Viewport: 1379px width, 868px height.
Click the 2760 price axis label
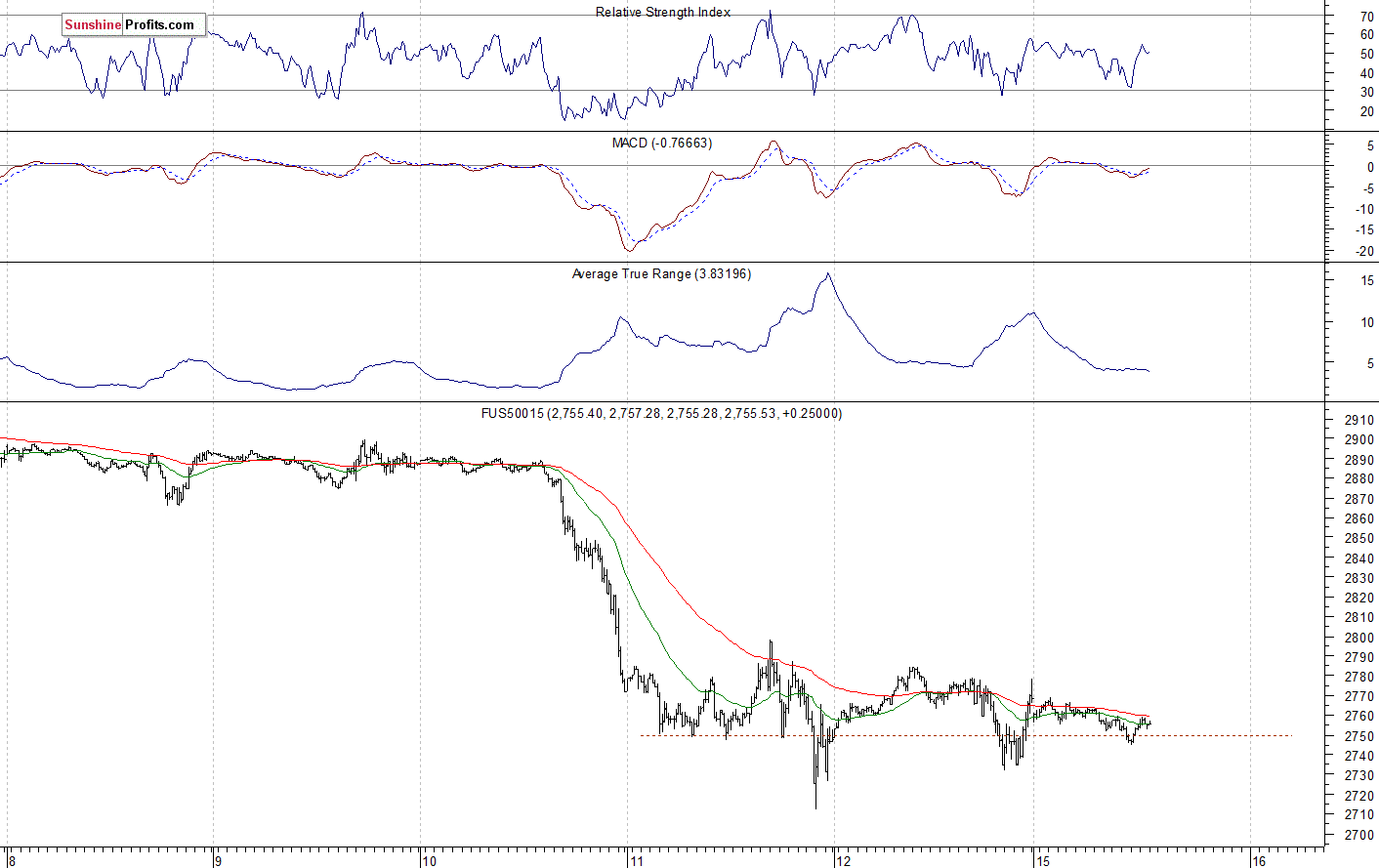point(1359,717)
